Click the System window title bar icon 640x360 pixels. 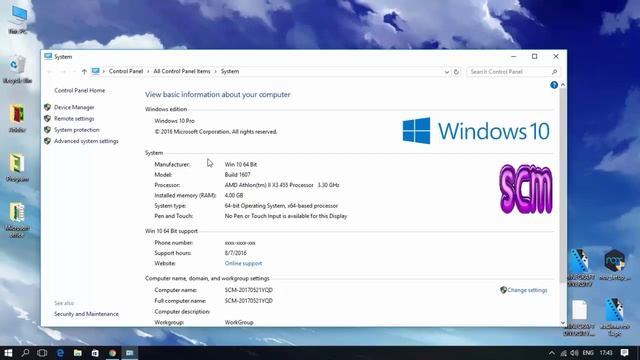[48, 56]
